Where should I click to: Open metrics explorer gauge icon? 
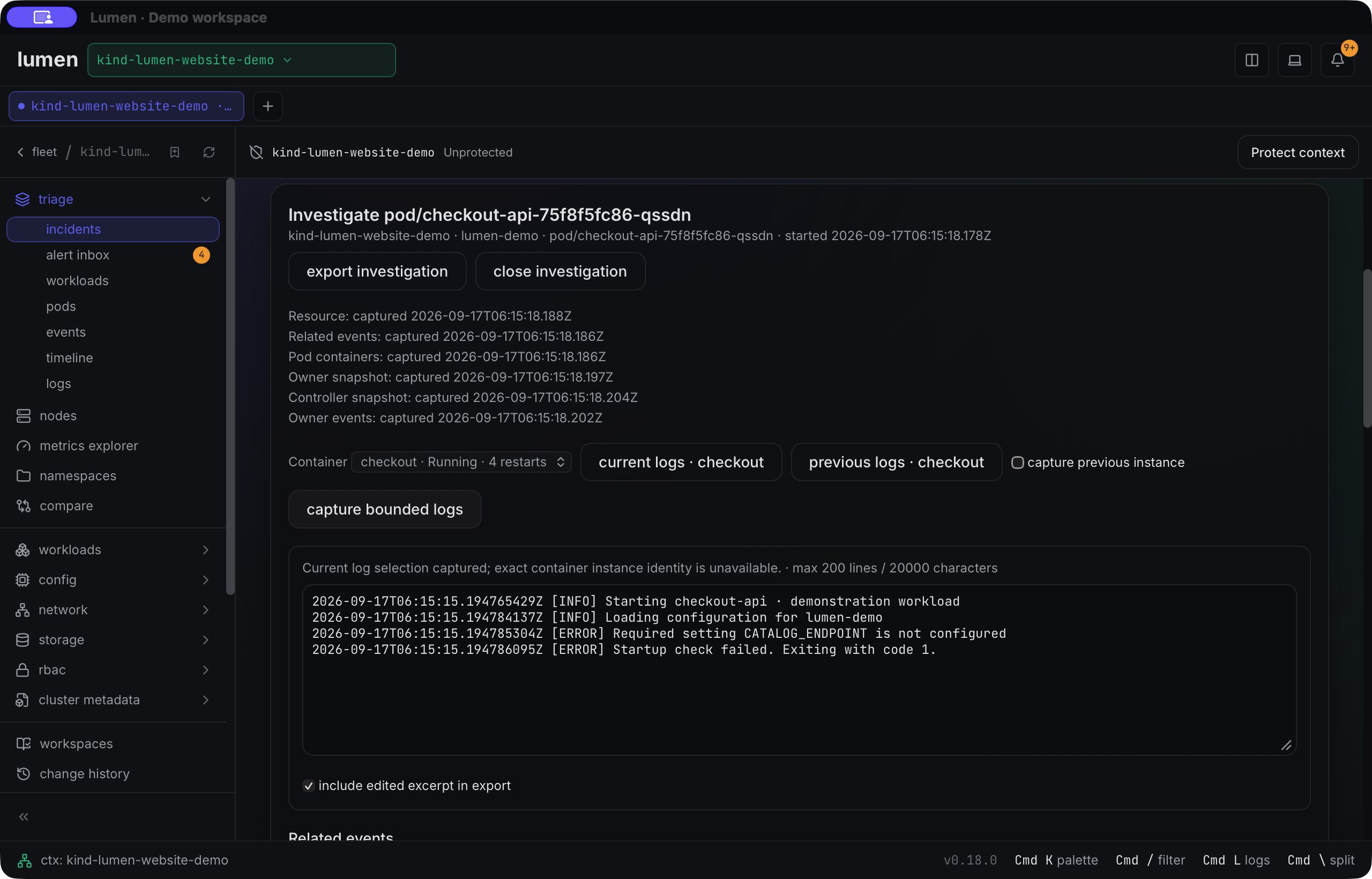pyautogui.click(x=24, y=446)
